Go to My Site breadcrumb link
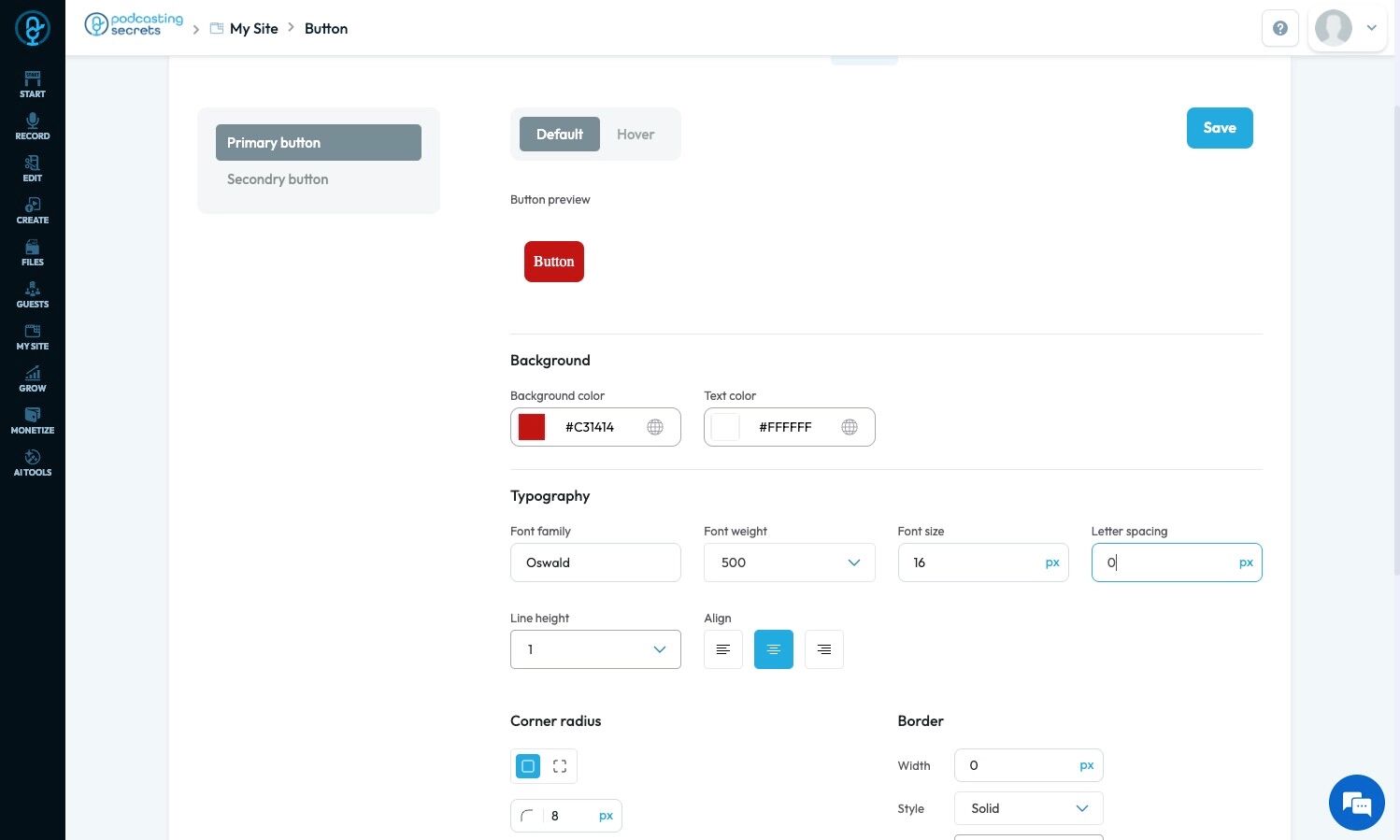This screenshot has height=840, width=1400. (254, 28)
